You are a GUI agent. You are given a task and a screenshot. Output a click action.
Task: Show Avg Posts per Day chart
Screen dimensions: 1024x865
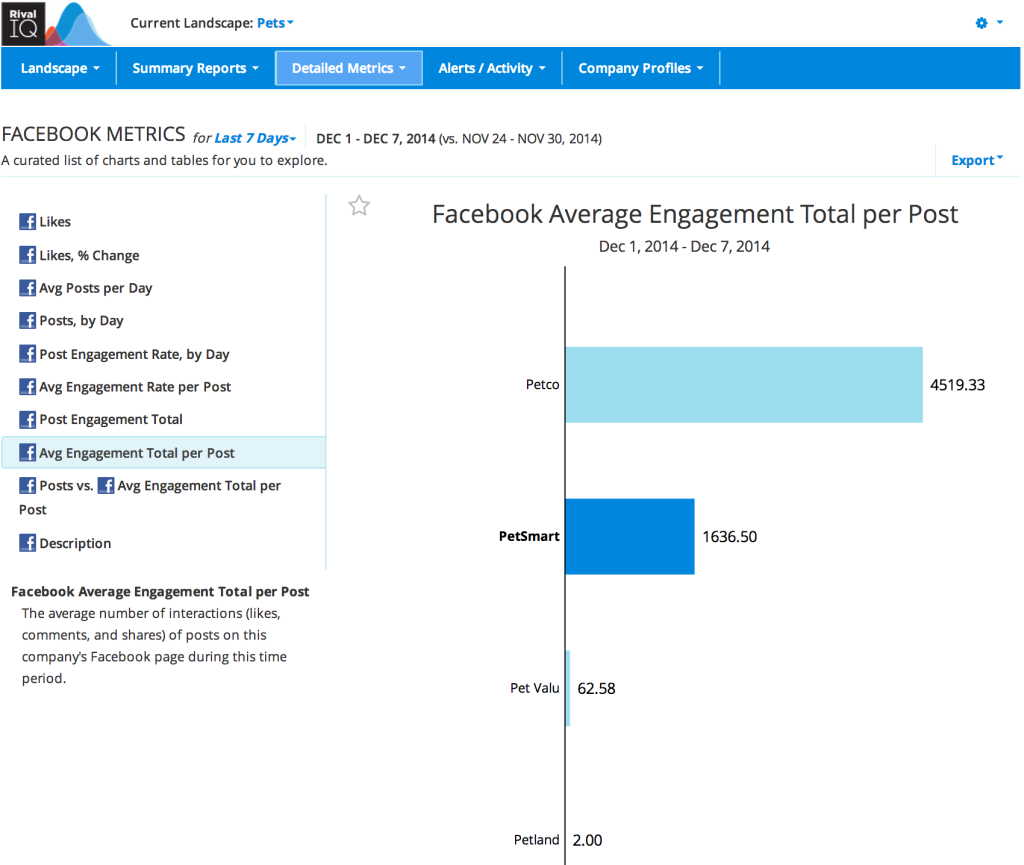(x=95, y=288)
